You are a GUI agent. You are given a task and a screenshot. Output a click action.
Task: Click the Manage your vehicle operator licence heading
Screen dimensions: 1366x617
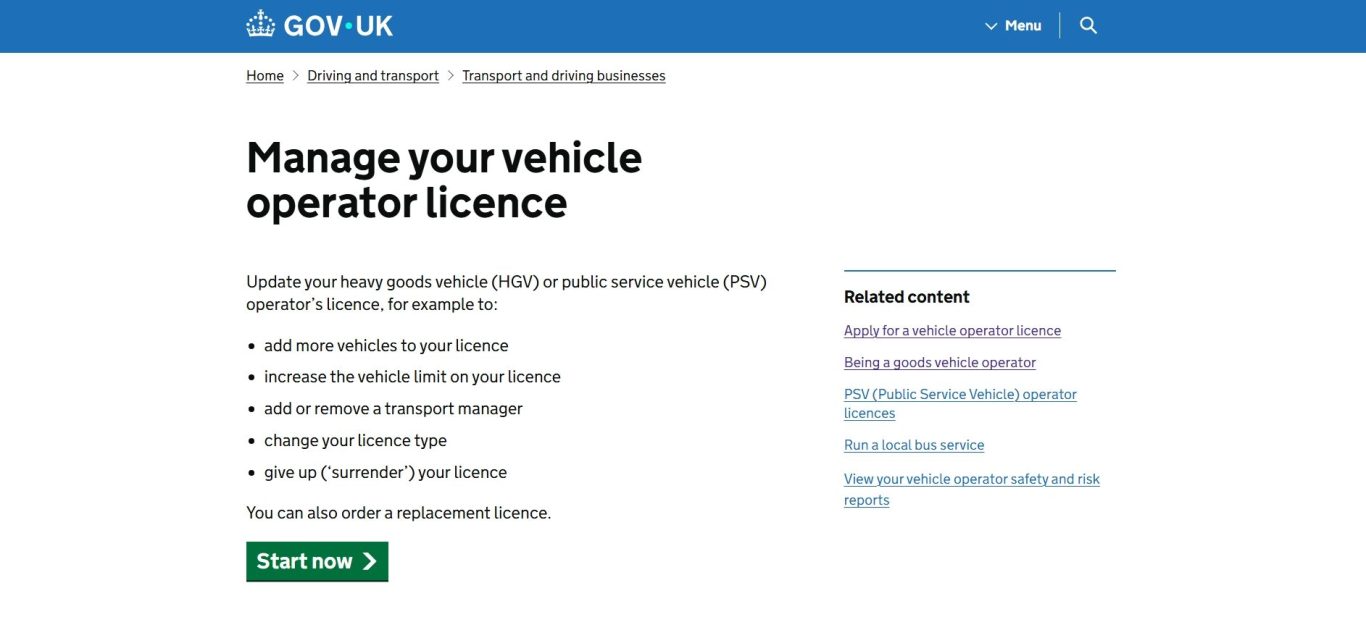(444, 180)
